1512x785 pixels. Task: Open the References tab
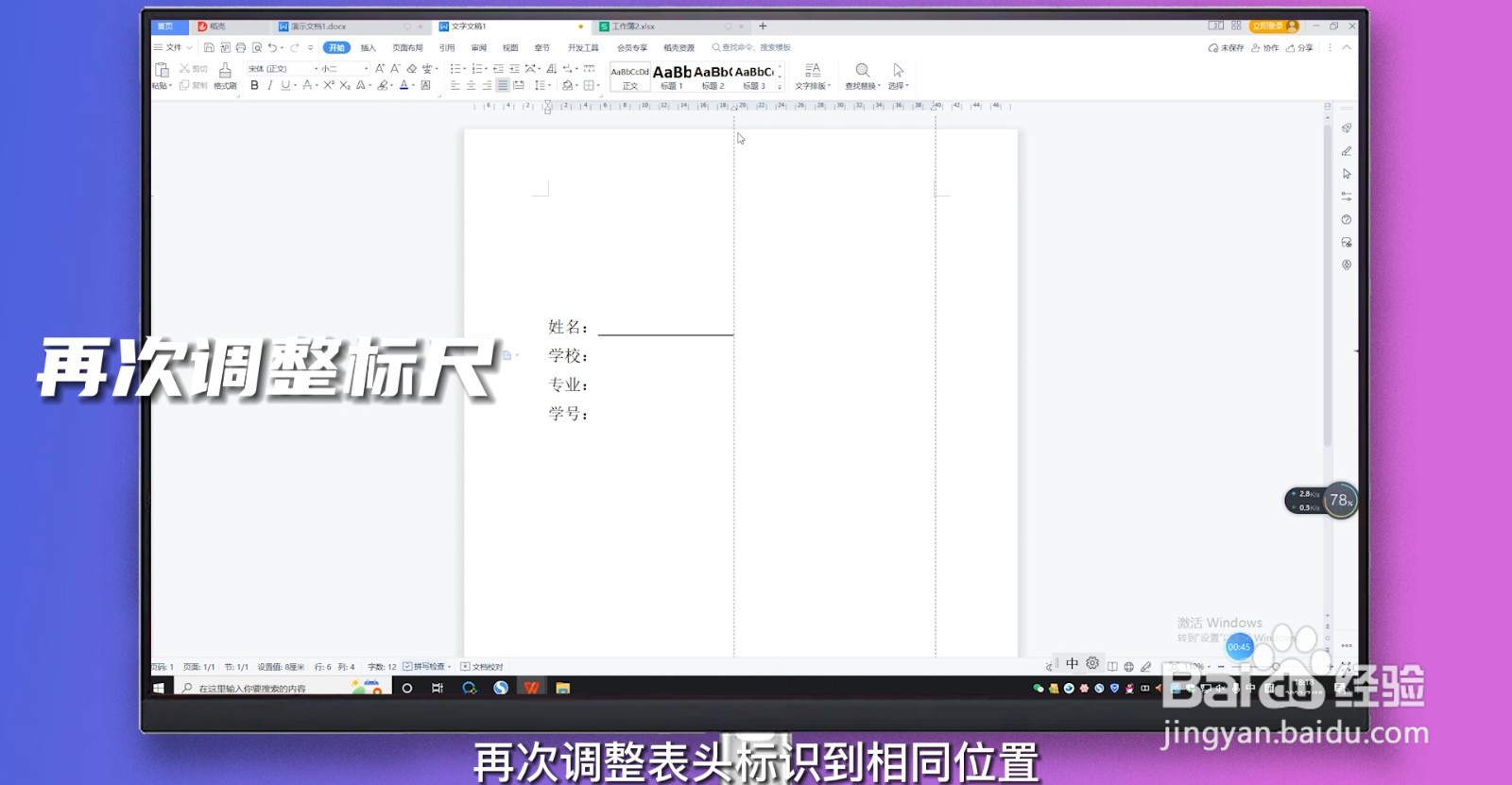point(447,47)
